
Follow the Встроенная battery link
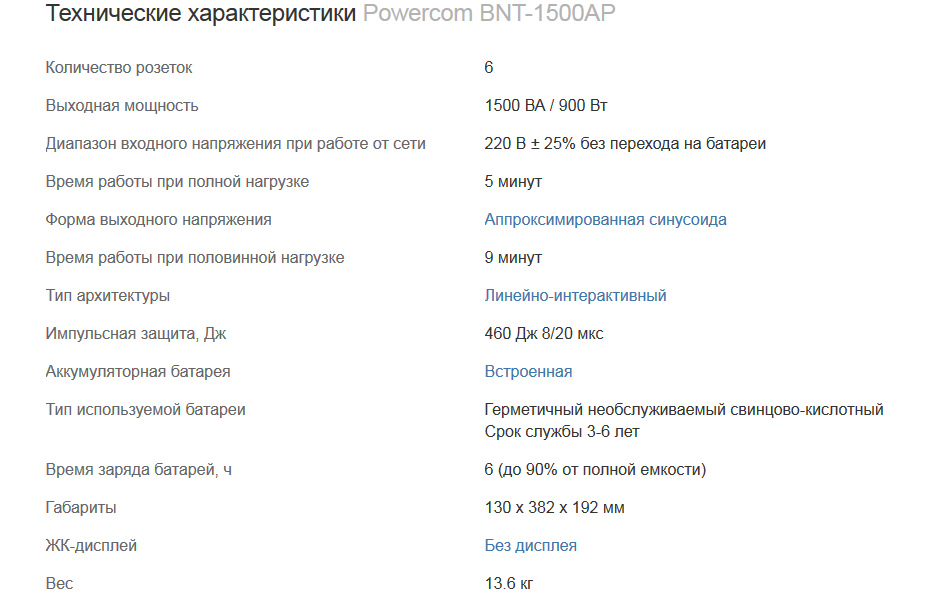(x=528, y=371)
